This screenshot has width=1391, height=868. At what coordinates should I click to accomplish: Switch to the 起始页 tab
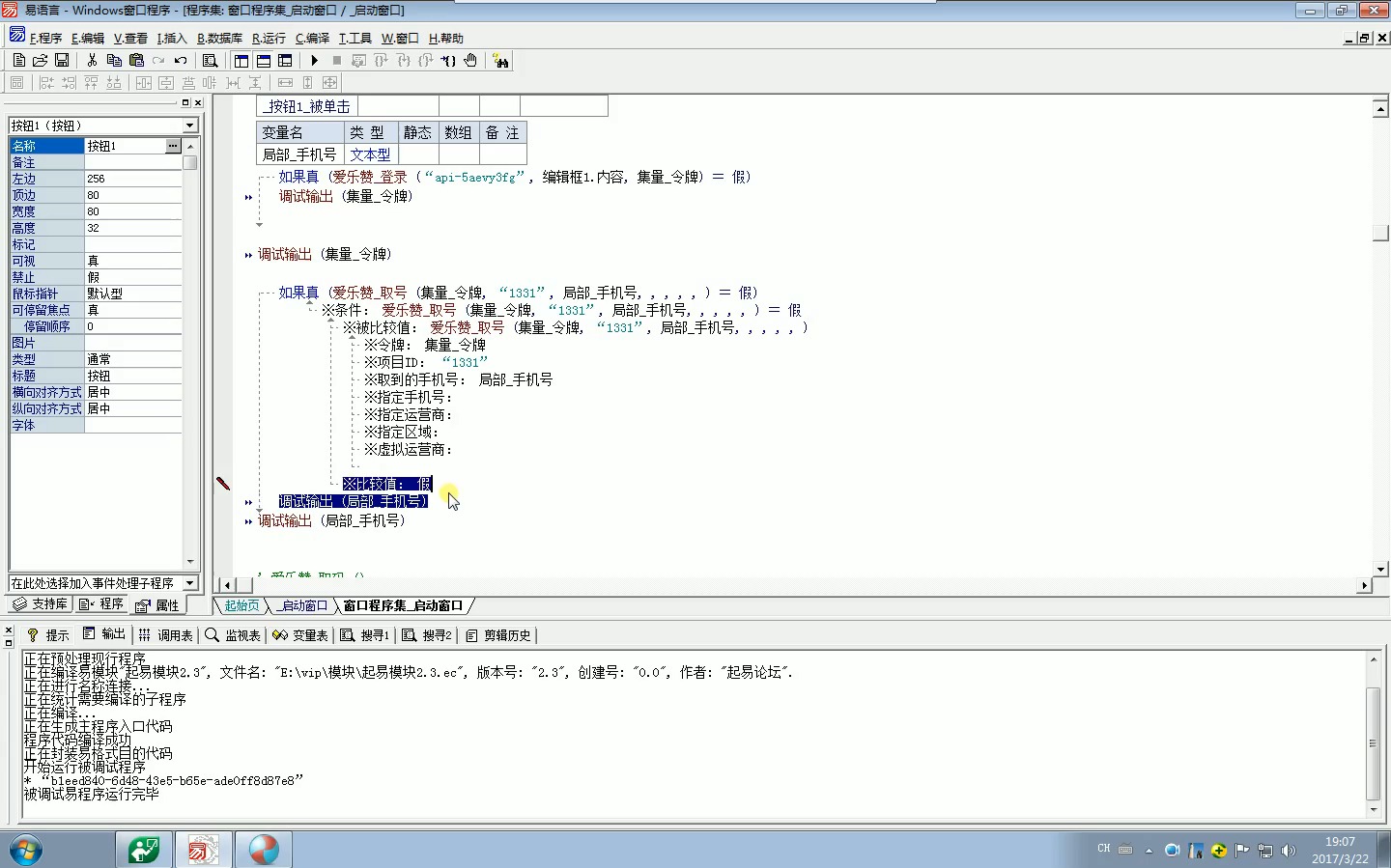click(x=241, y=605)
